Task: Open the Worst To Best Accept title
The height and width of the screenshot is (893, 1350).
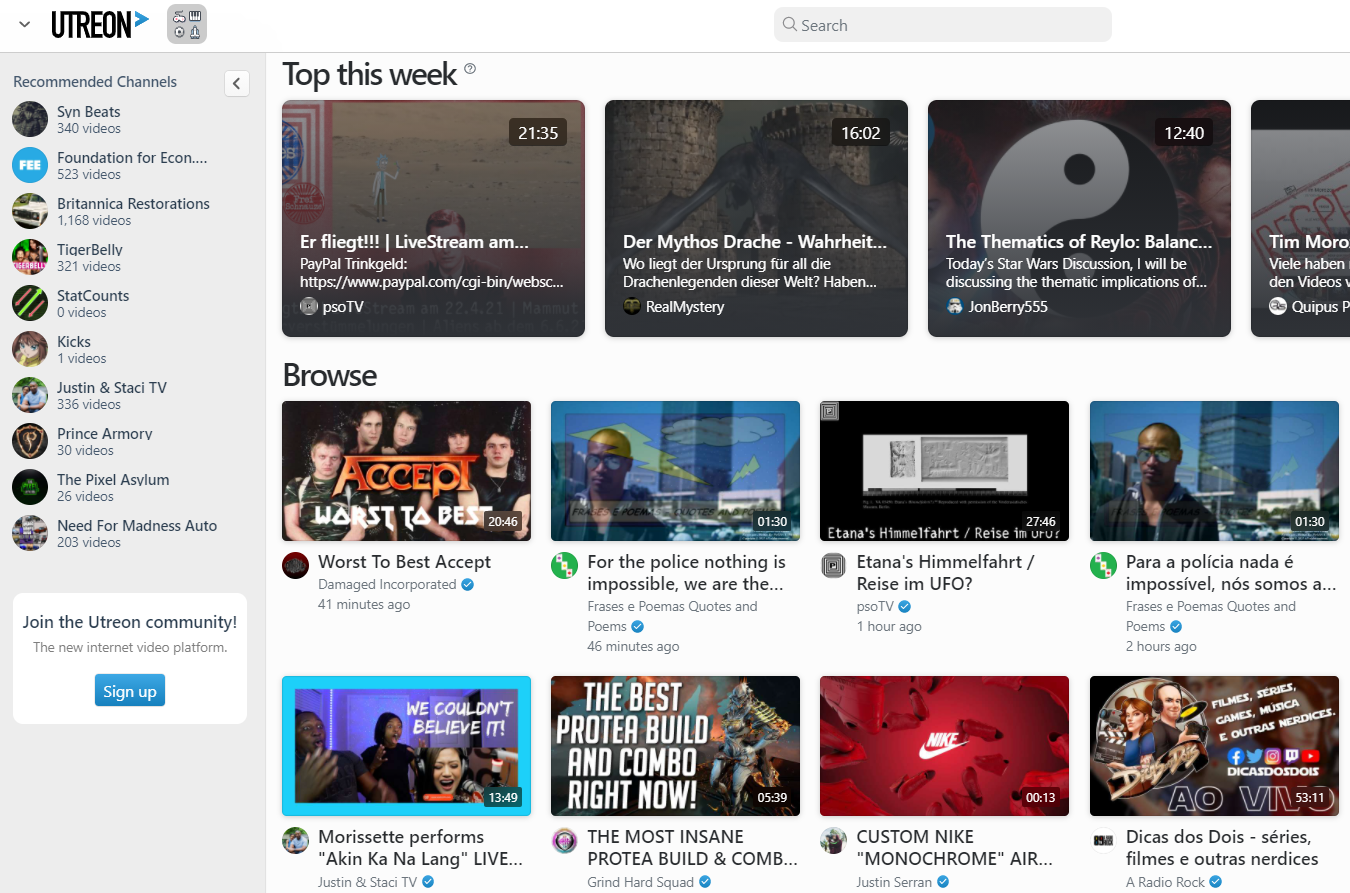Action: (x=405, y=562)
